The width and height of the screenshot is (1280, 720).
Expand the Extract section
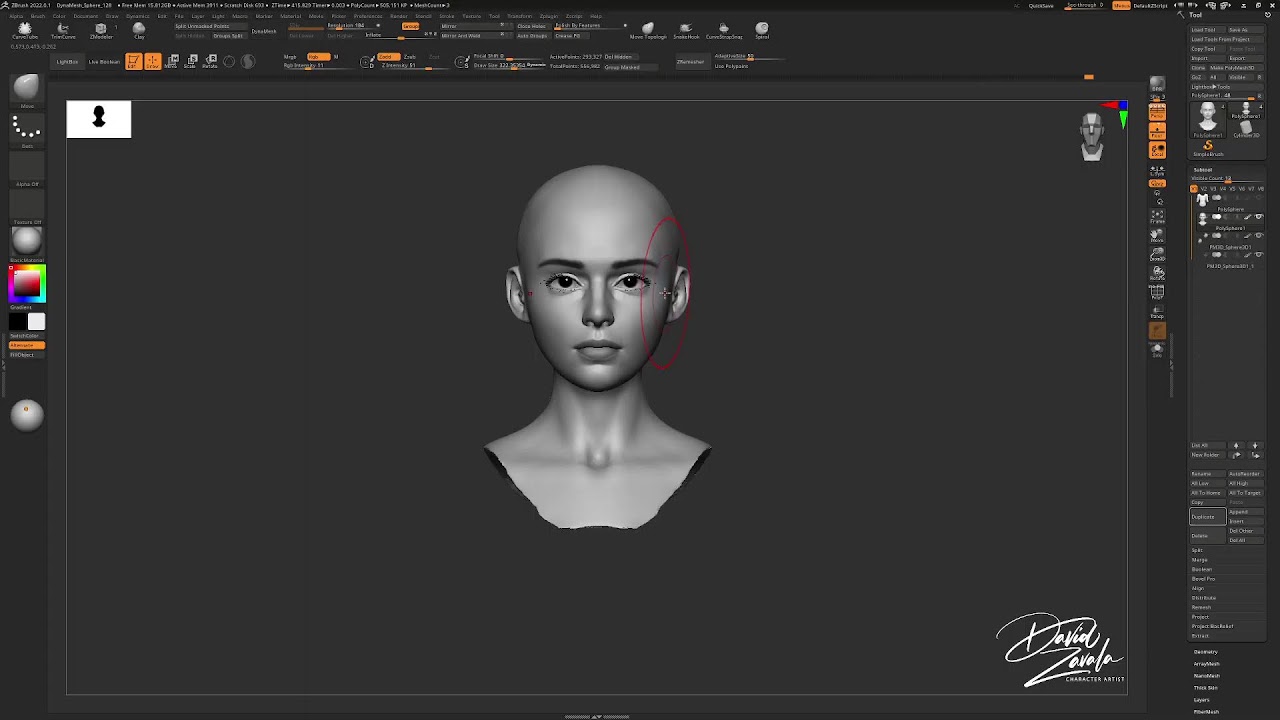[x=1200, y=636]
